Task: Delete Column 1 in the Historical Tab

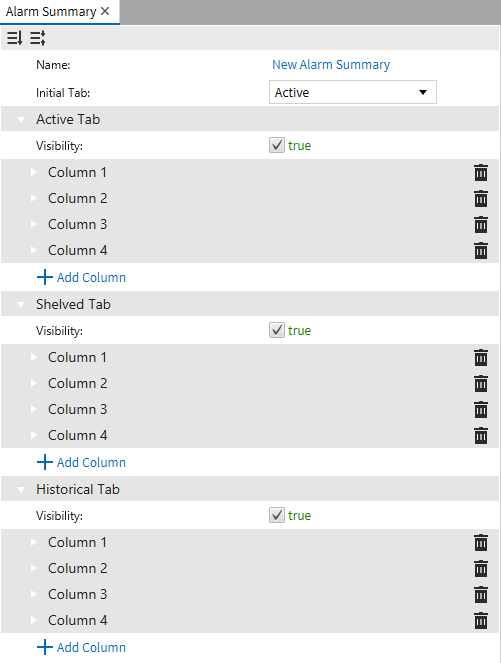Action: click(481, 542)
